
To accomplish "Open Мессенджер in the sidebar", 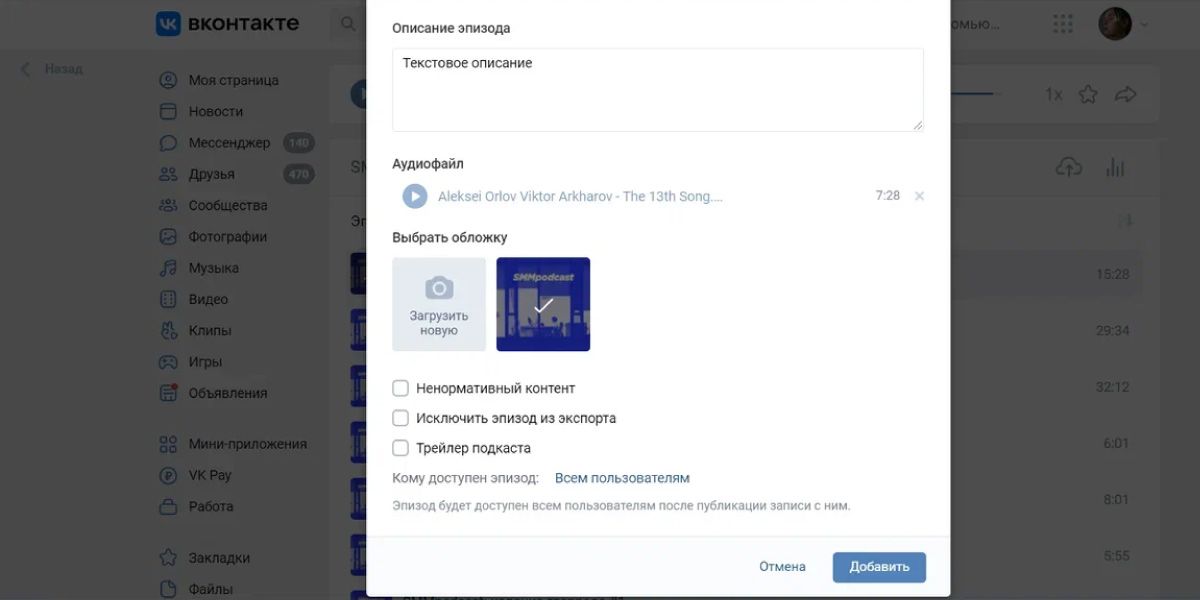I will coord(229,143).
